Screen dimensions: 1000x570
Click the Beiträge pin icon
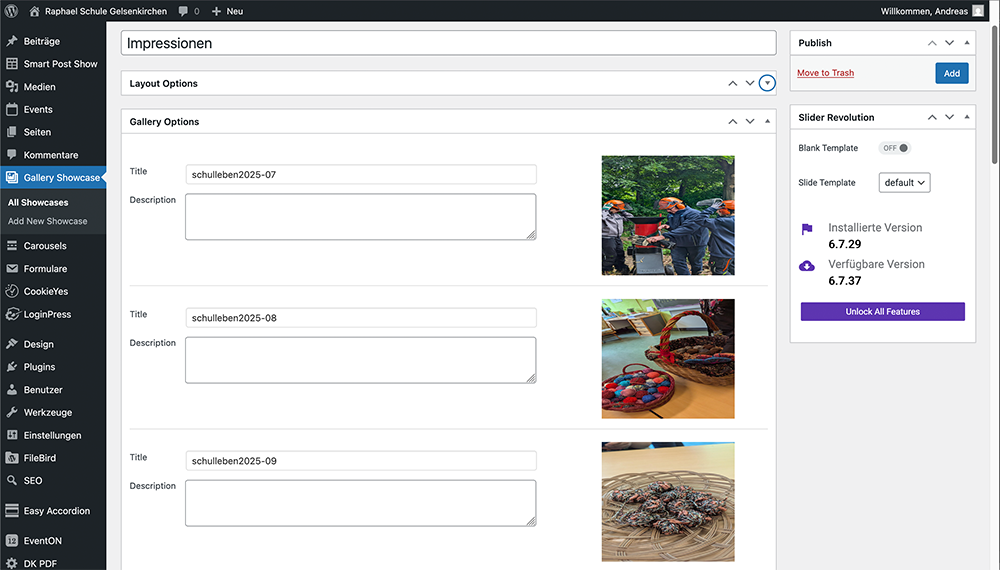[11, 41]
